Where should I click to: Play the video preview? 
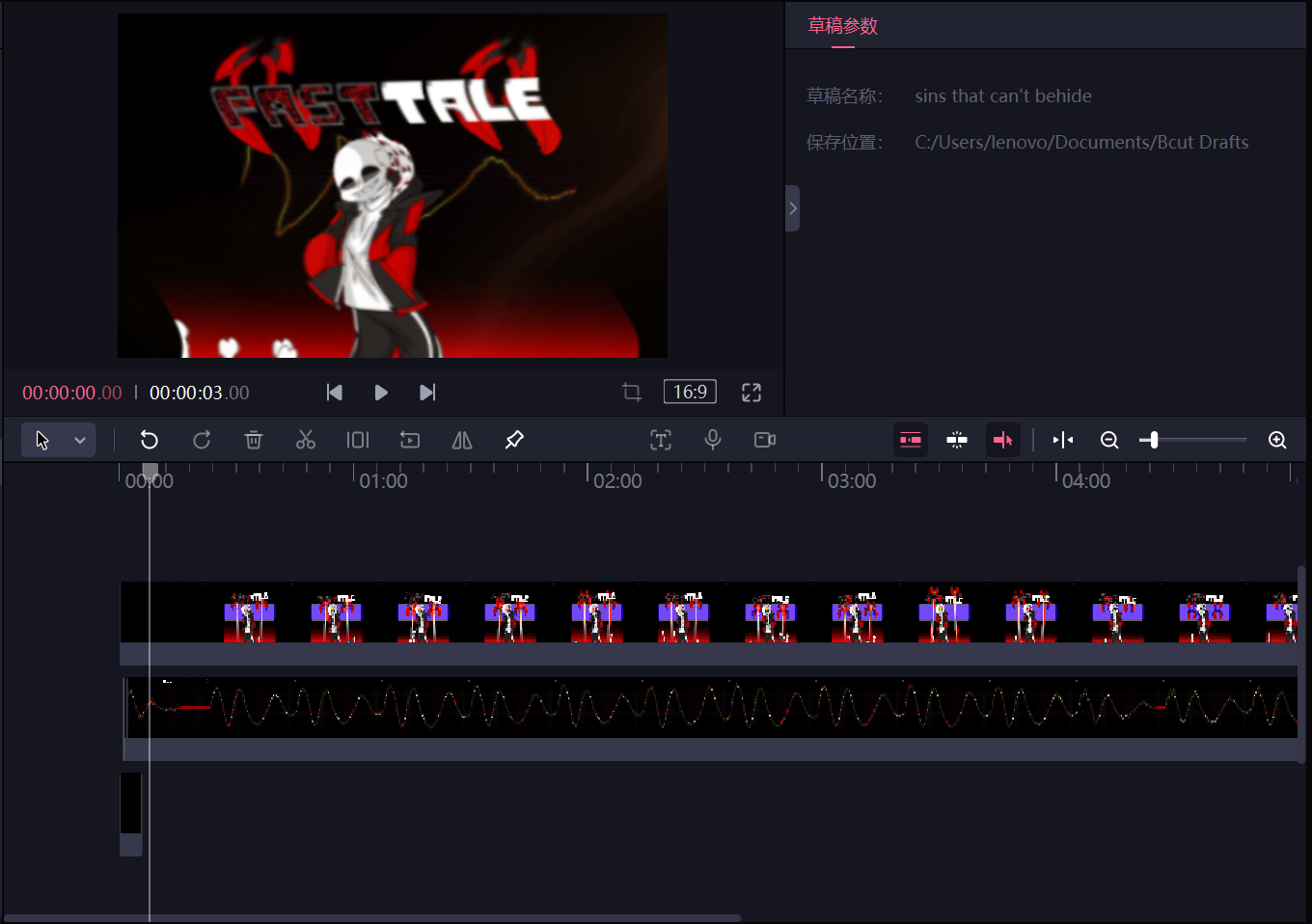click(x=381, y=393)
